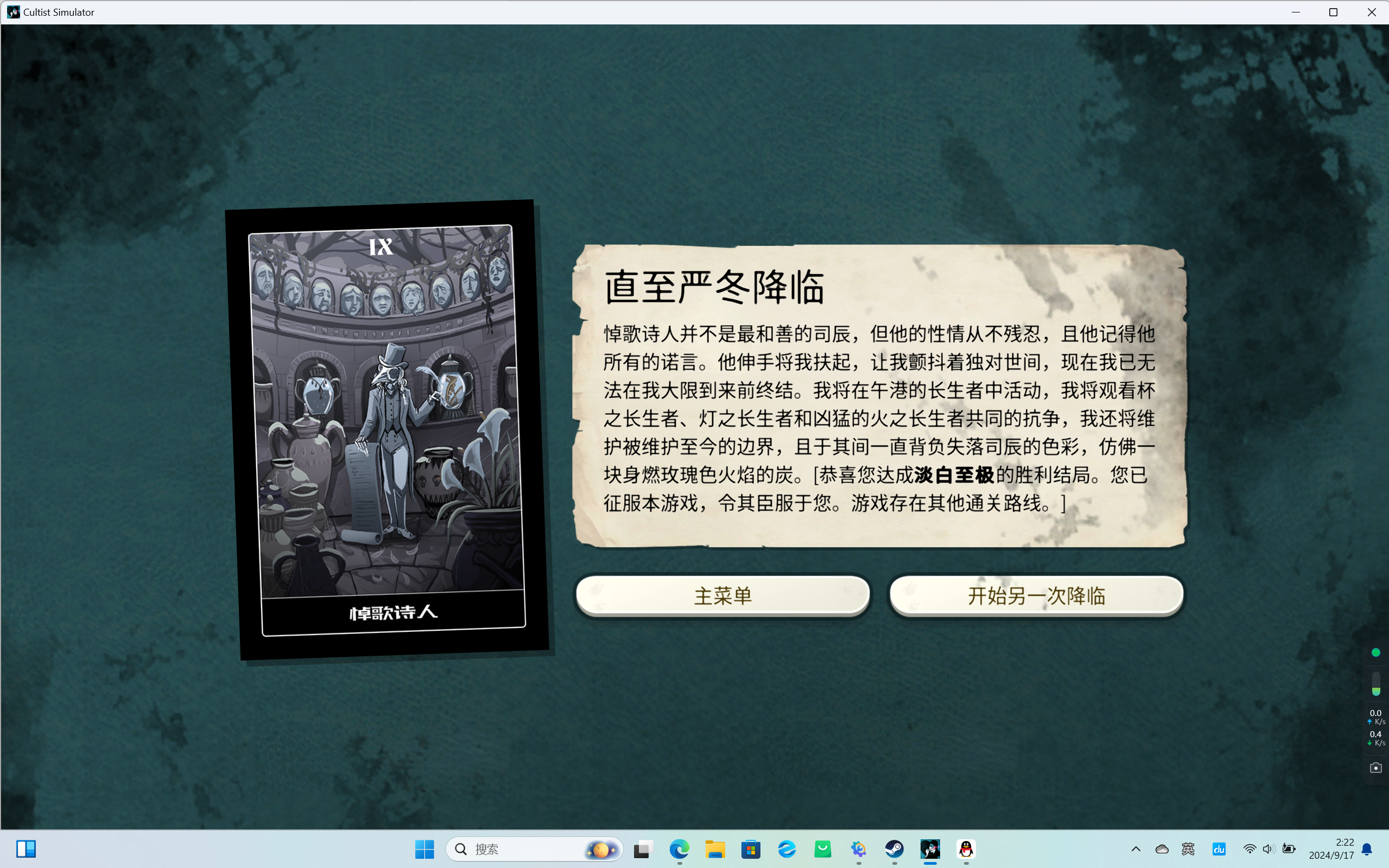
Task: Click the blue du tray icon
Action: click(1219, 848)
